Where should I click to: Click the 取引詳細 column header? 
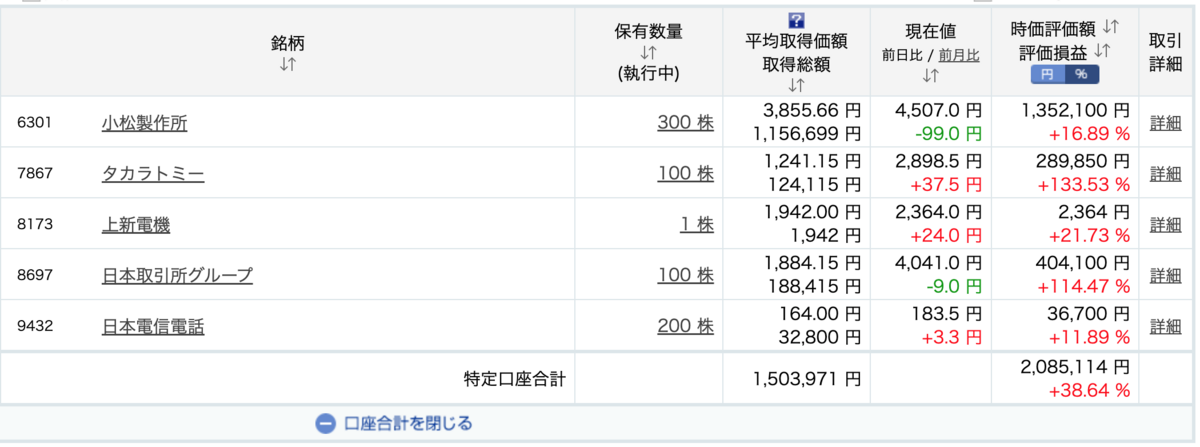(1166, 51)
